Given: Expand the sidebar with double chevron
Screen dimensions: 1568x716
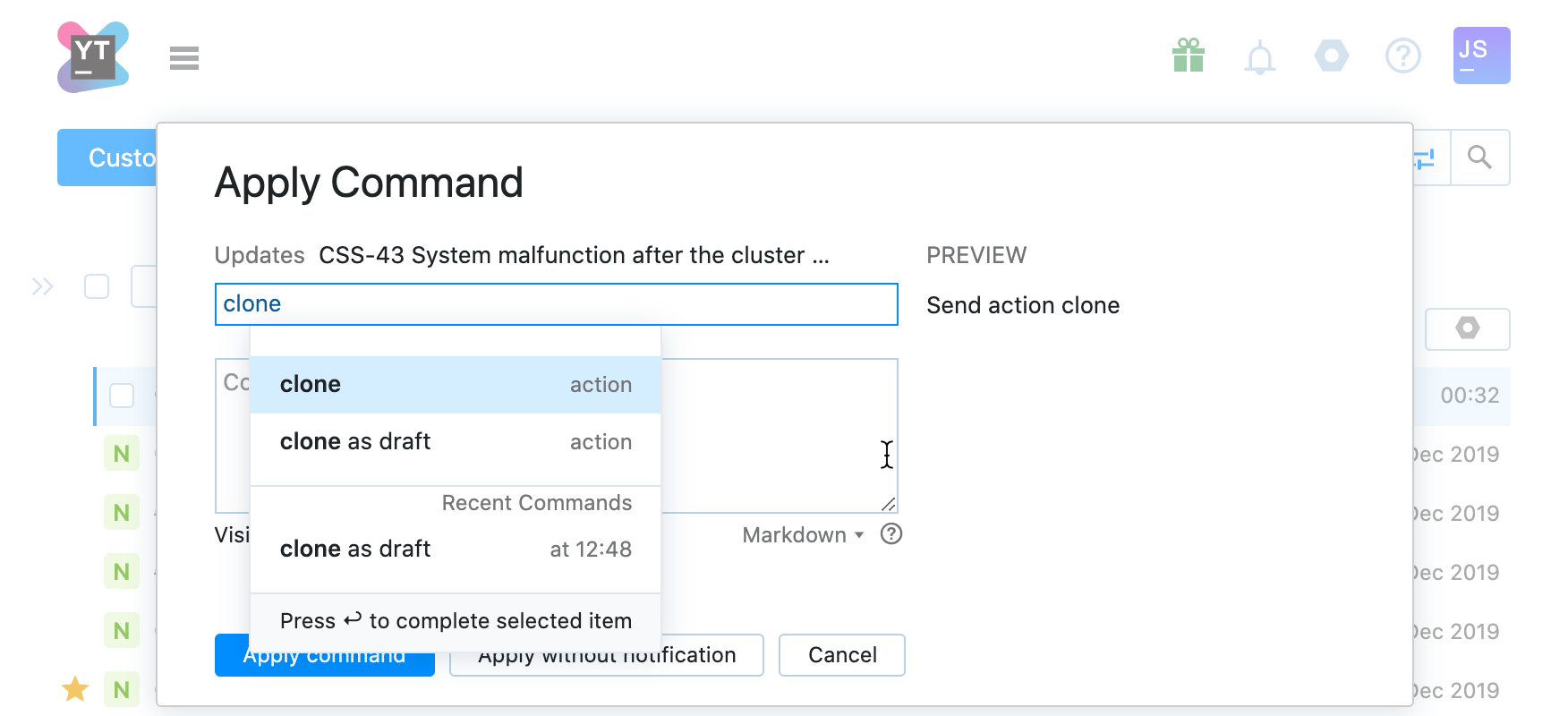Looking at the screenshot, I should tap(43, 286).
